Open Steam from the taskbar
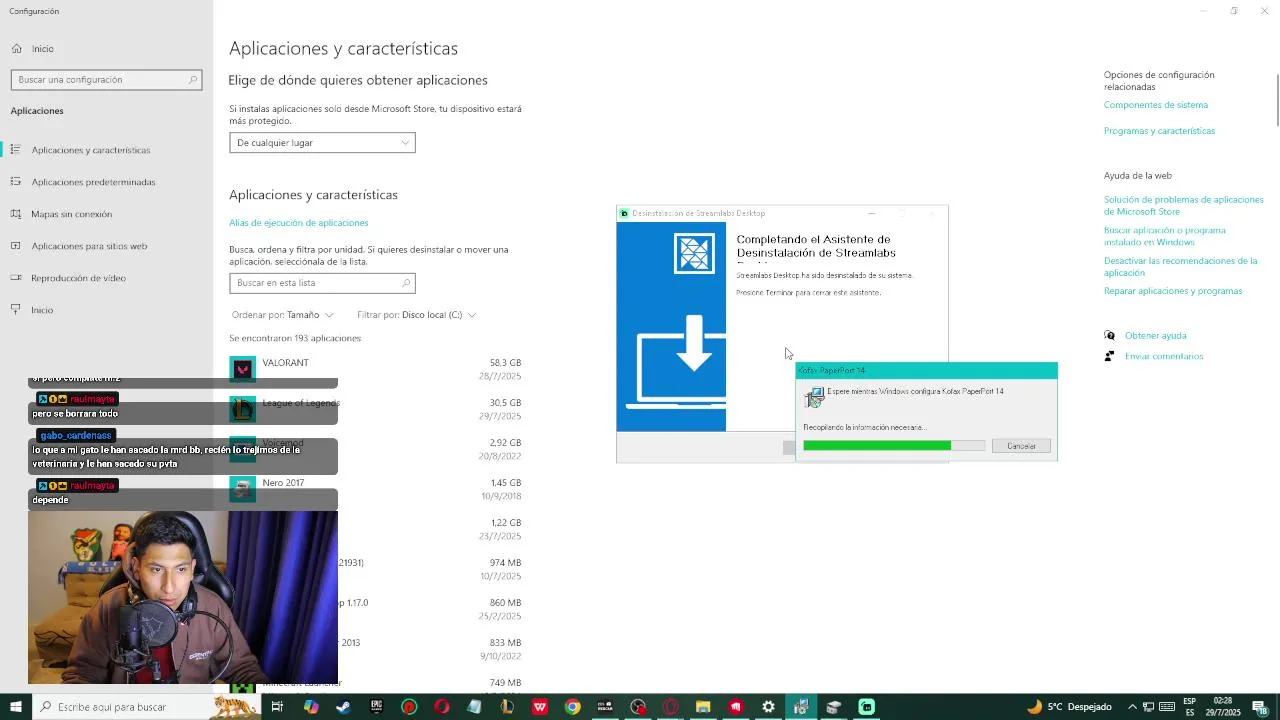This screenshot has height=720, width=1280. click(x=343, y=707)
